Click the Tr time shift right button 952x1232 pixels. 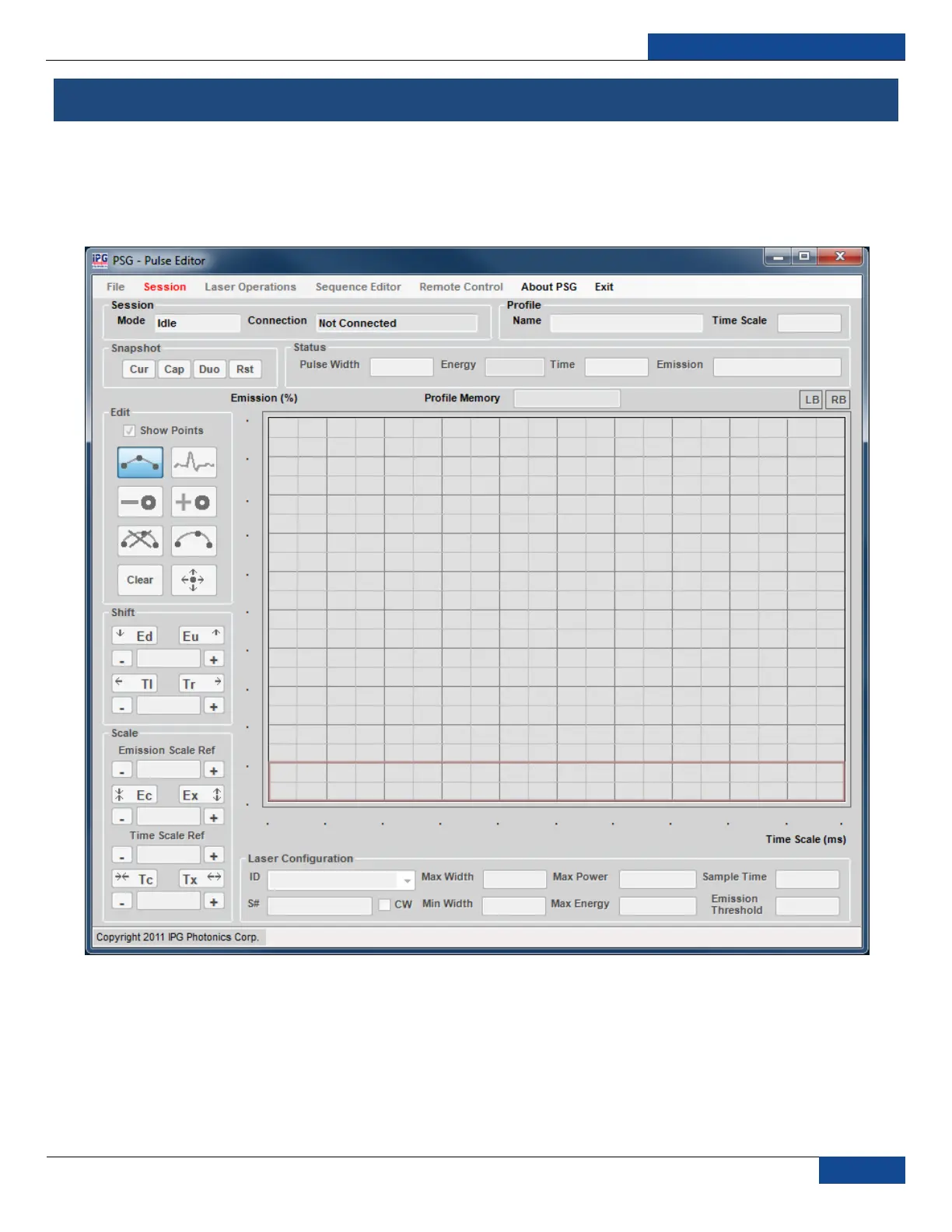(x=201, y=683)
